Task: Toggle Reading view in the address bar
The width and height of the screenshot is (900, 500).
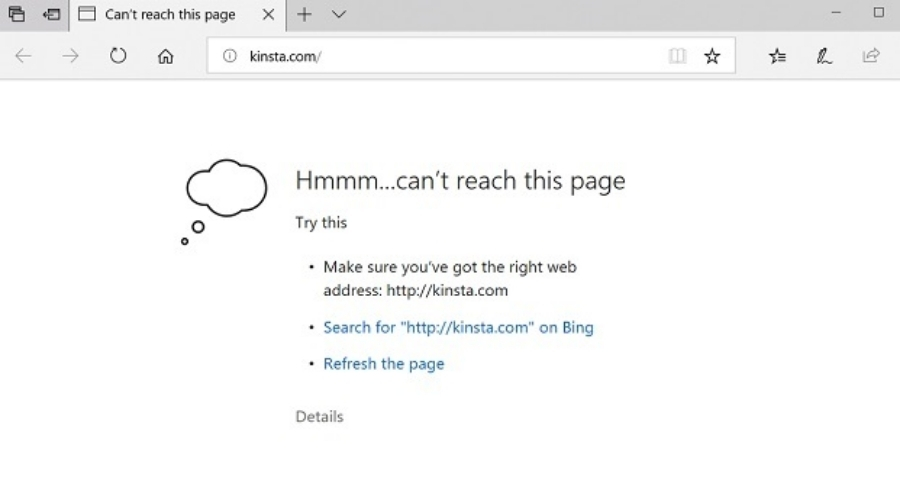Action: click(677, 56)
